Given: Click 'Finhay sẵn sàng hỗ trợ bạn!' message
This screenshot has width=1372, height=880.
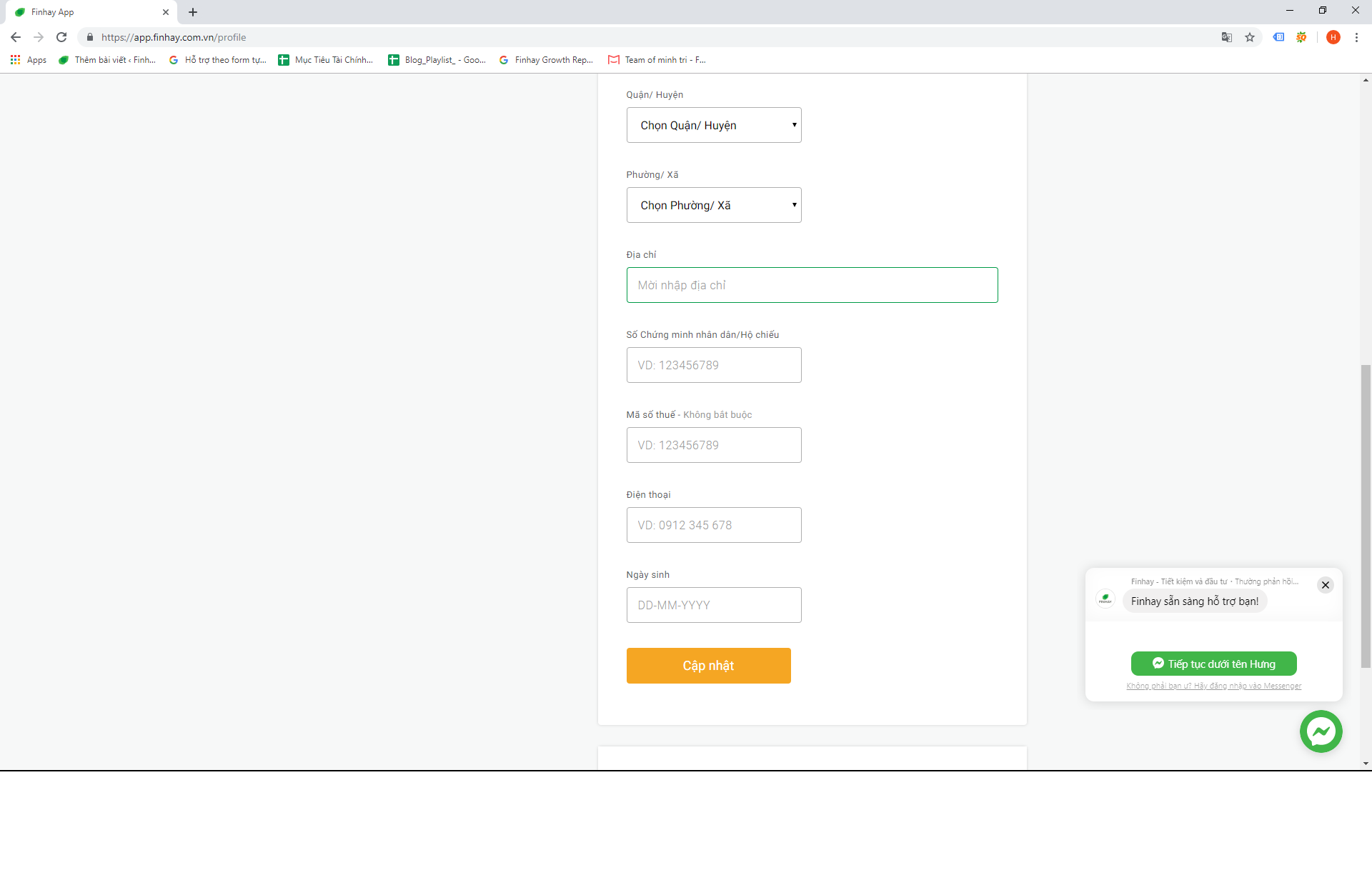Looking at the screenshot, I should [1195, 601].
